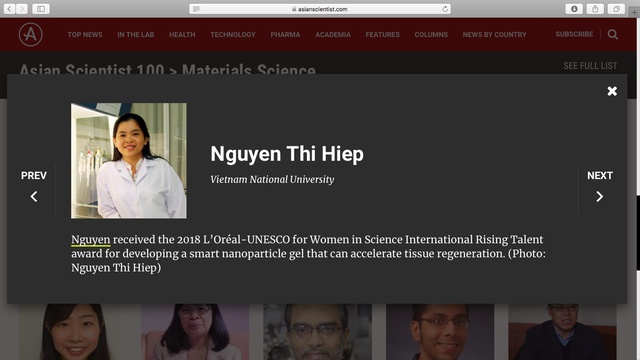Close the Nguyen Thi Hiep profile popup

[x=612, y=91]
